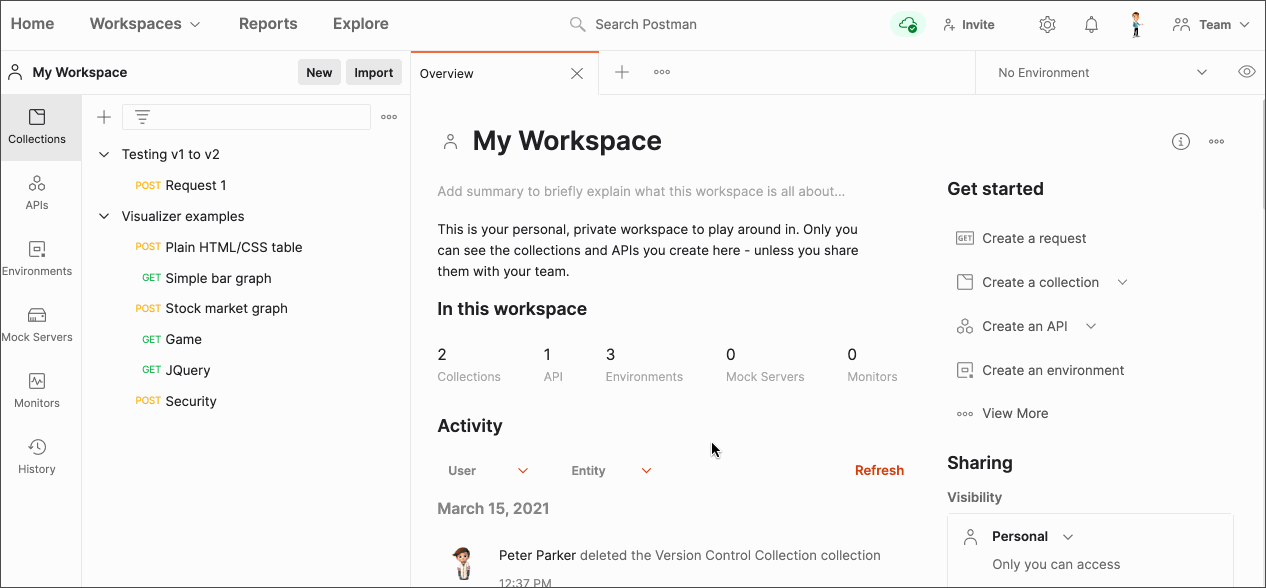Open Request 1 in the collection
The width and height of the screenshot is (1266, 588).
click(196, 185)
